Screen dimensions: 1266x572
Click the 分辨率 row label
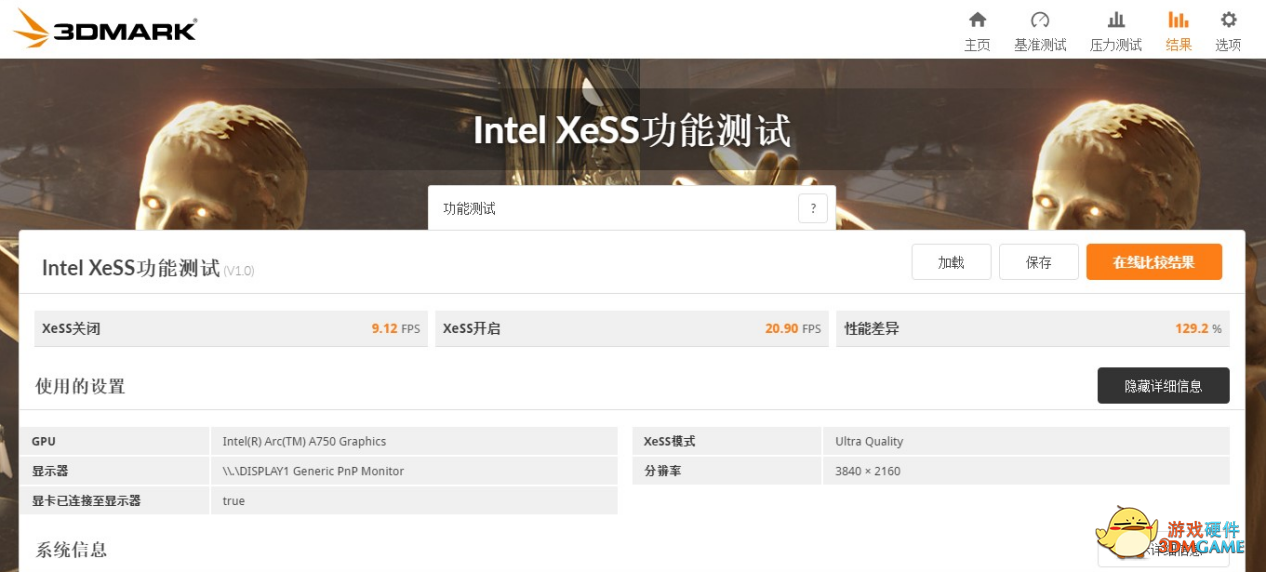pyautogui.click(x=662, y=471)
